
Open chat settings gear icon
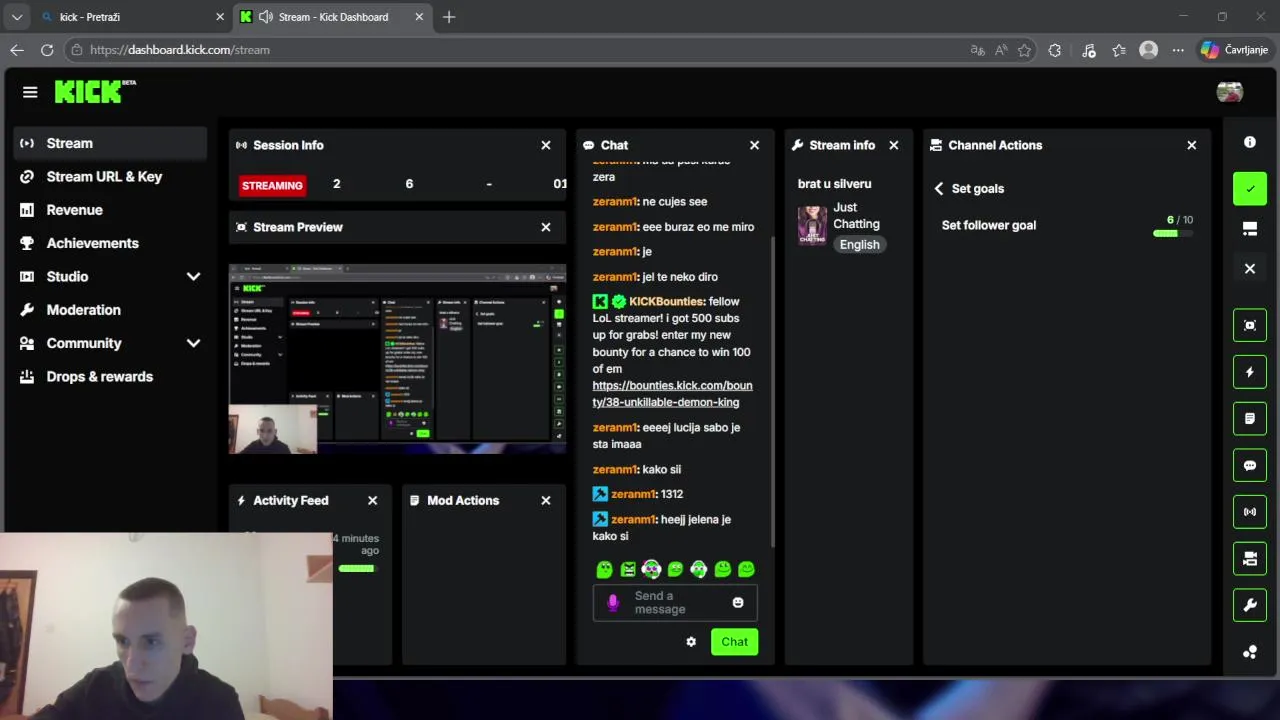691,642
